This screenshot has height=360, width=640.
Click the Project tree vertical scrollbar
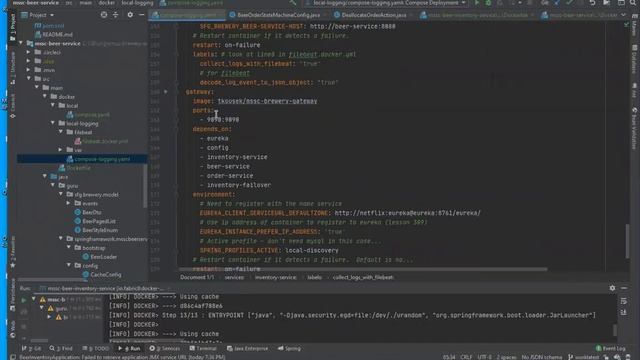tap(145, 186)
